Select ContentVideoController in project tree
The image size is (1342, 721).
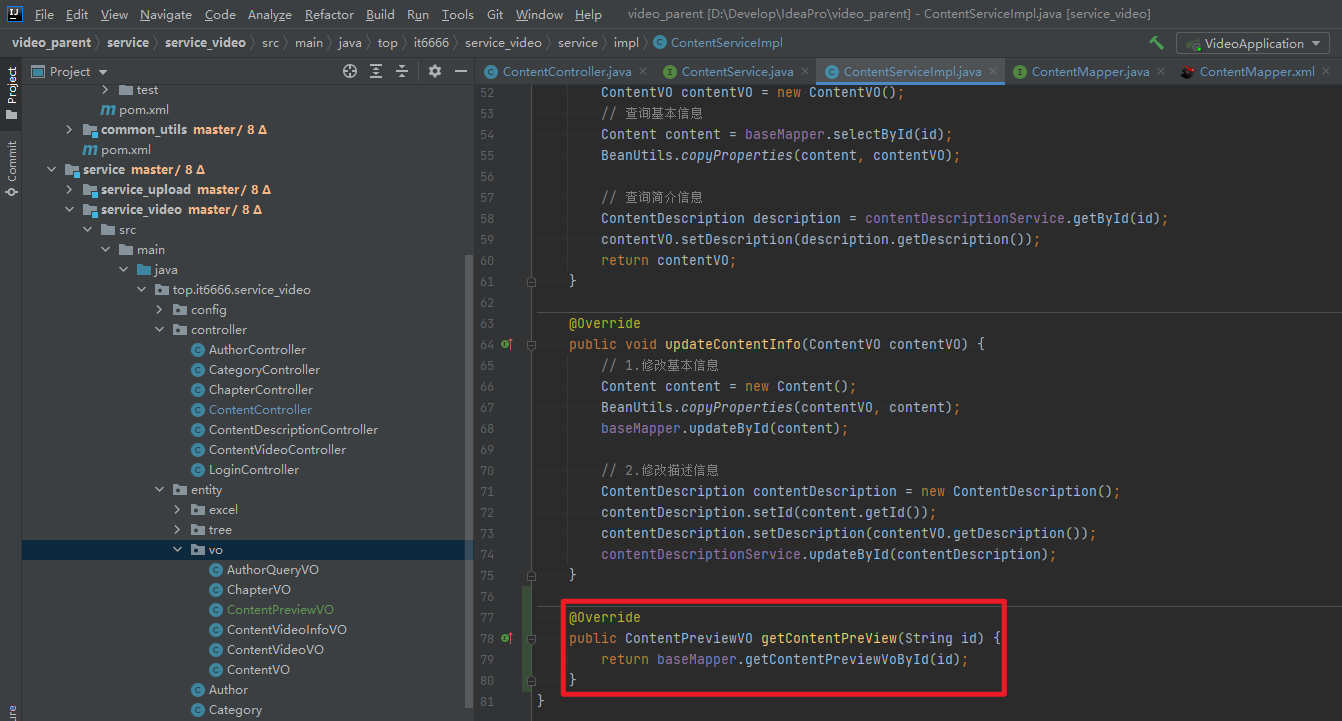pyautogui.click(x=277, y=450)
